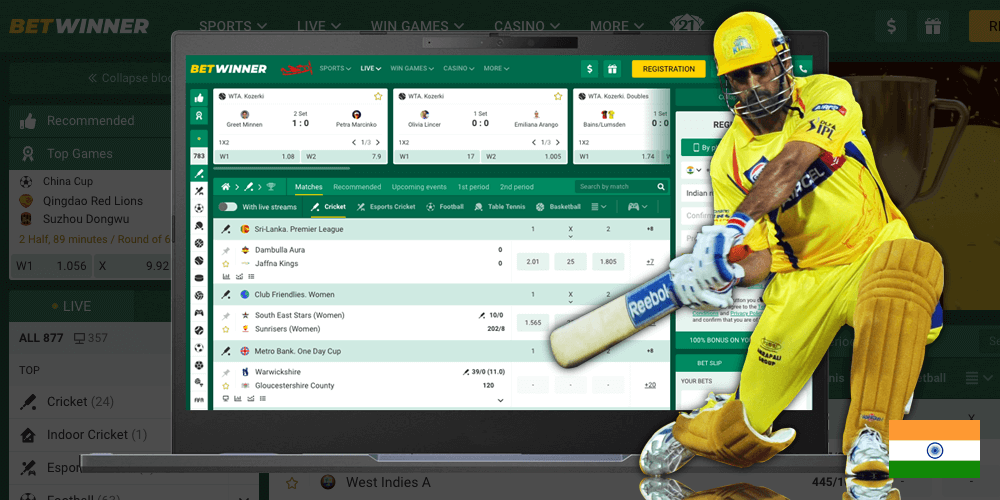Select the cricket bat icon in laptop left sidebar

(x=199, y=173)
